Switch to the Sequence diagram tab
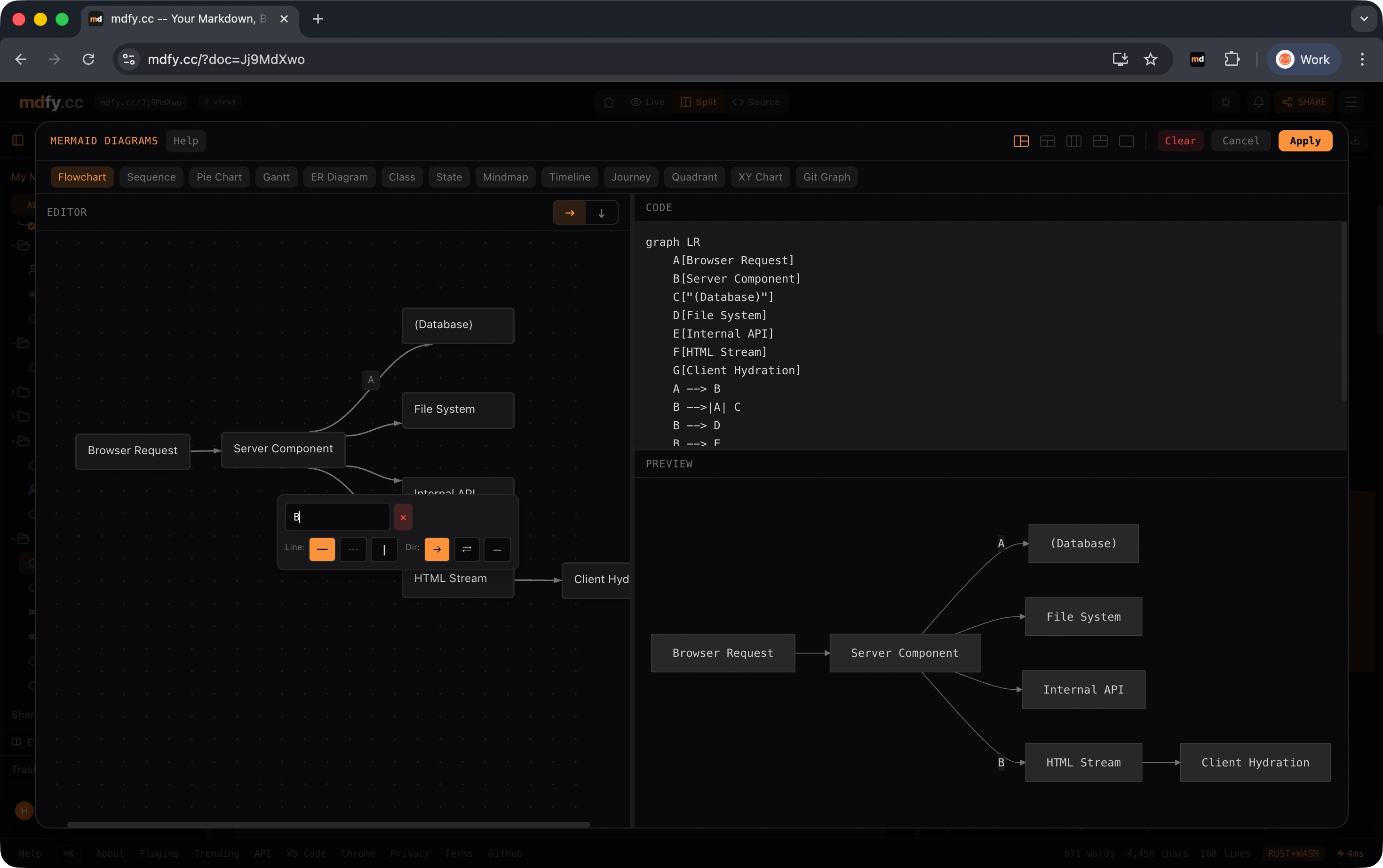Screen dimensions: 1383x868 (151, 177)
